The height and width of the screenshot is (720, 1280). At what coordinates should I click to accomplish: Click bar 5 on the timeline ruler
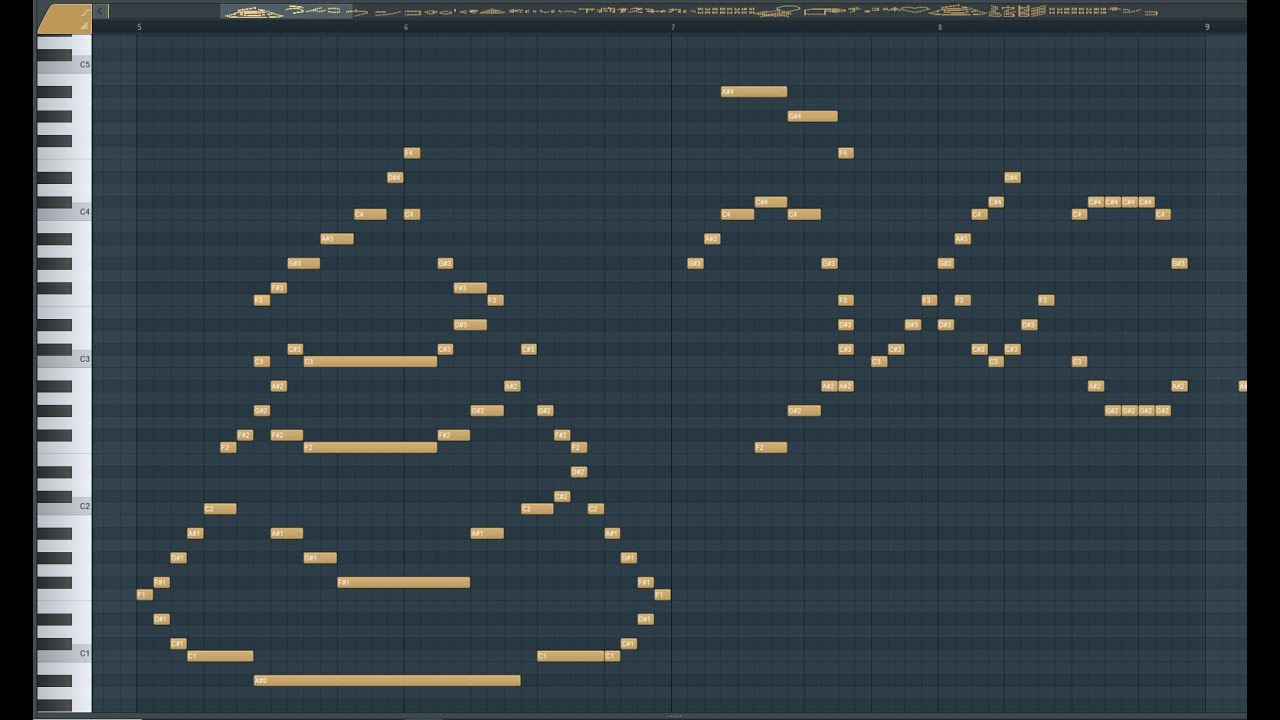pos(139,27)
